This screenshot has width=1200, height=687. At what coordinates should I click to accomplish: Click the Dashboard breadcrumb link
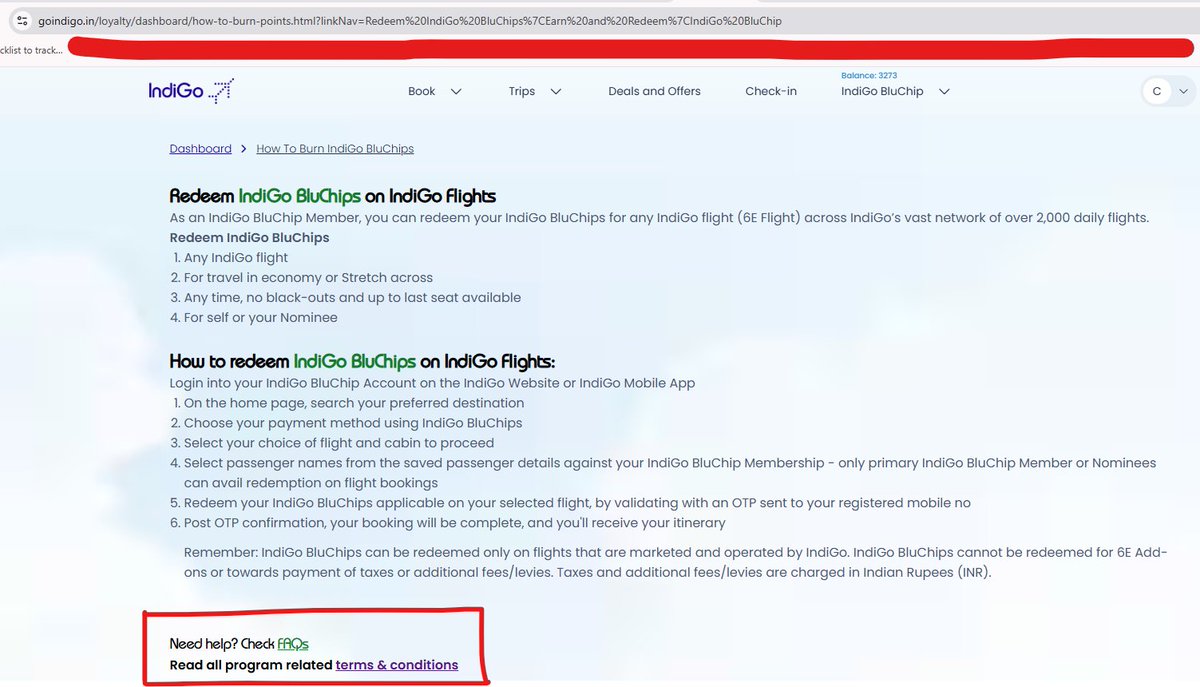coord(200,148)
